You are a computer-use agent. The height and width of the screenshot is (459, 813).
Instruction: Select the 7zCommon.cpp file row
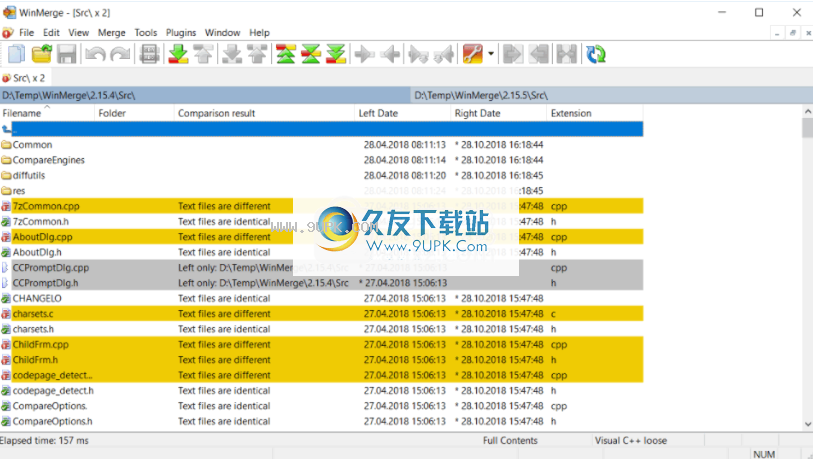click(x=321, y=206)
